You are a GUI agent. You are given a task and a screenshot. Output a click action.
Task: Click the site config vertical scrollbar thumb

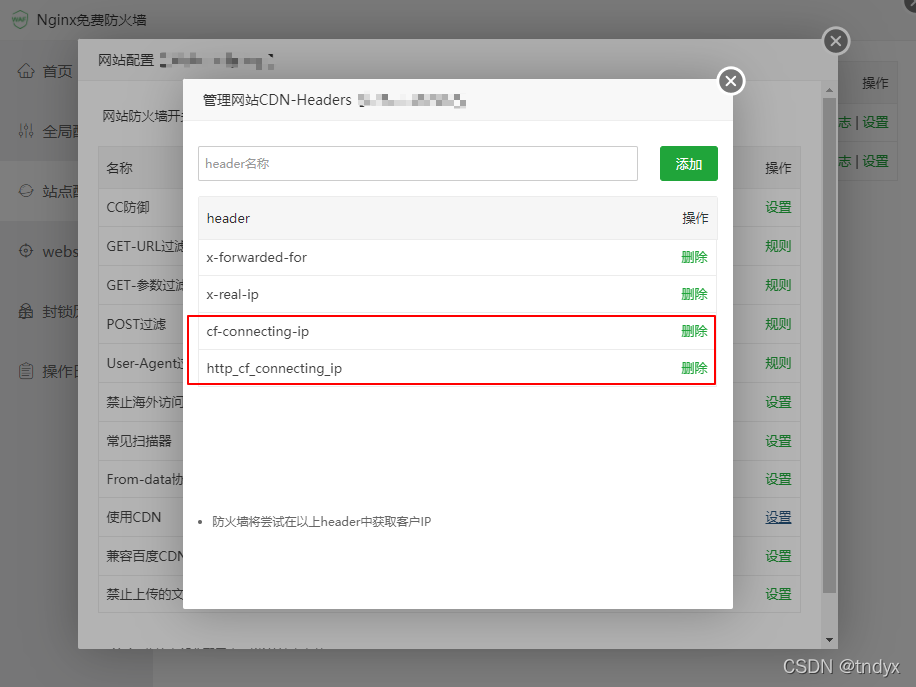tap(829, 345)
